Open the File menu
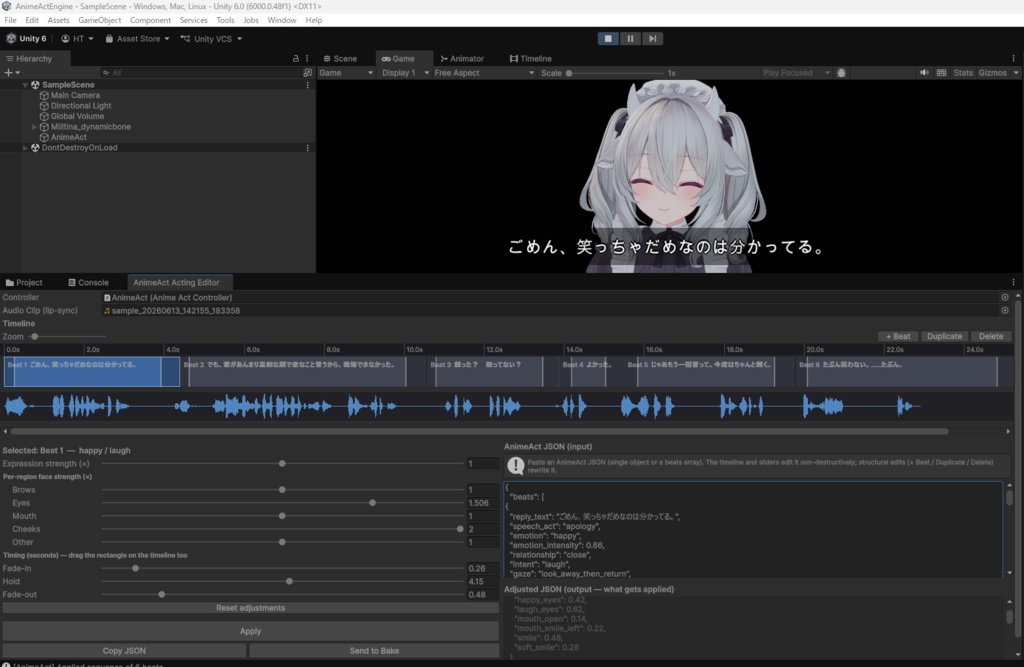This screenshot has width=1024, height=667. pos(10,20)
